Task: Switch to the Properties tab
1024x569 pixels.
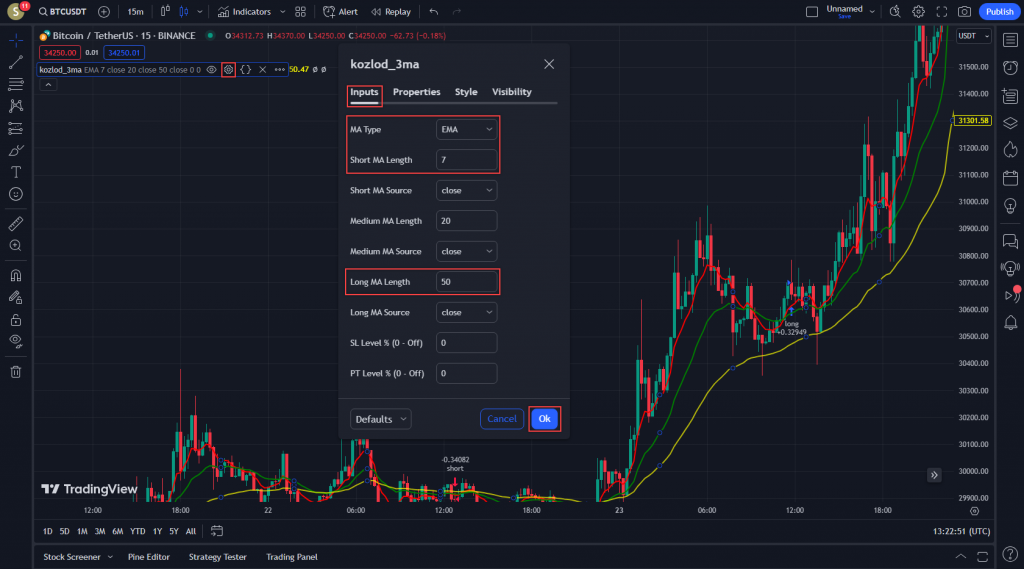Action: tap(417, 92)
